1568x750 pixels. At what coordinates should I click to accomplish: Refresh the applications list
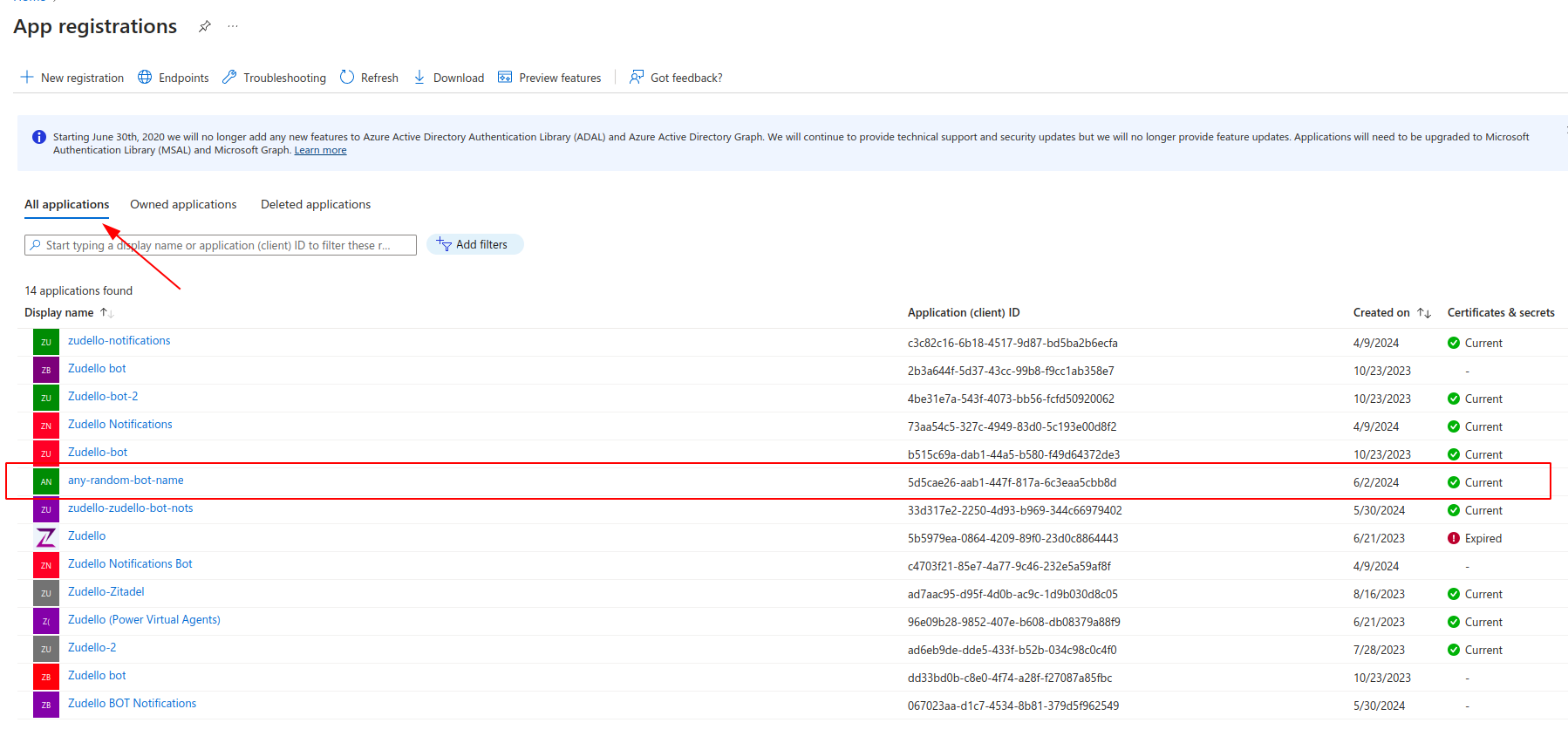369,78
